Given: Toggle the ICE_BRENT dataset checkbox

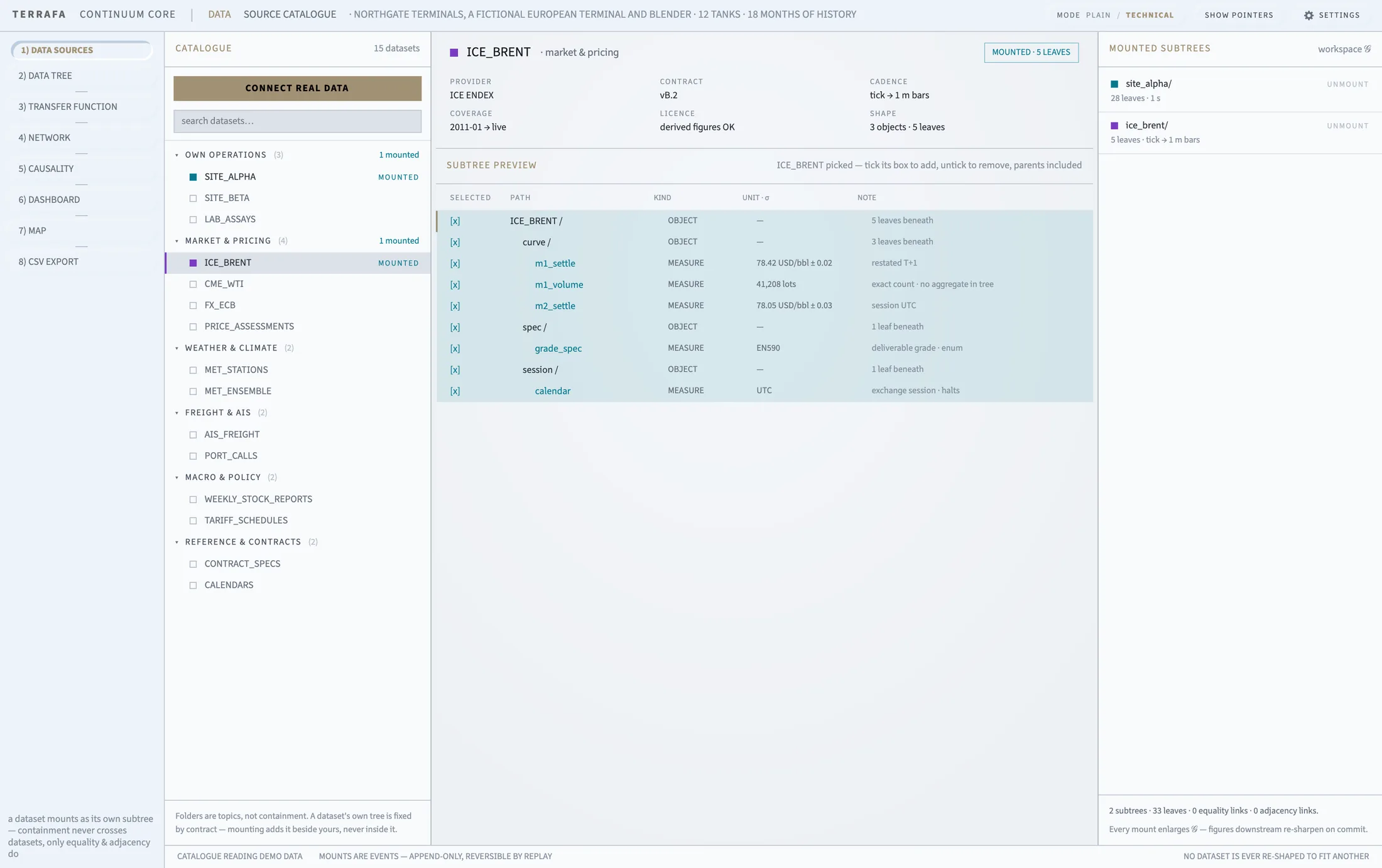Looking at the screenshot, I should pyautogui.click(x=193, y=263).
